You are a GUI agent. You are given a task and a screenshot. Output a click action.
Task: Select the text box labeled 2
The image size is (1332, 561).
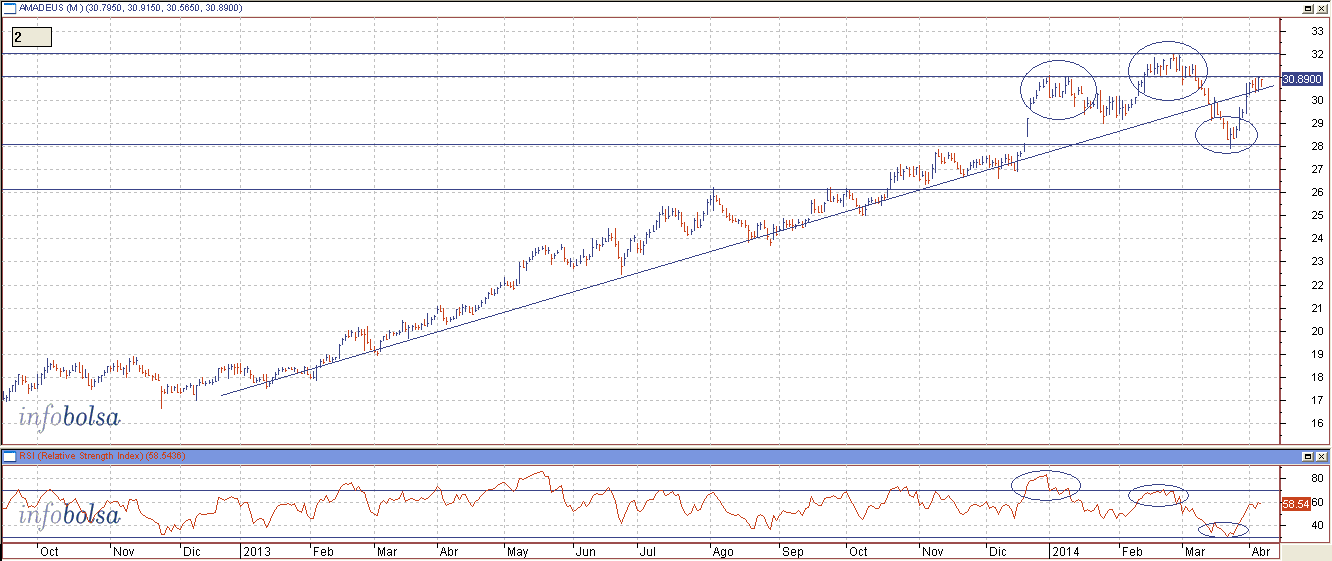30,37
